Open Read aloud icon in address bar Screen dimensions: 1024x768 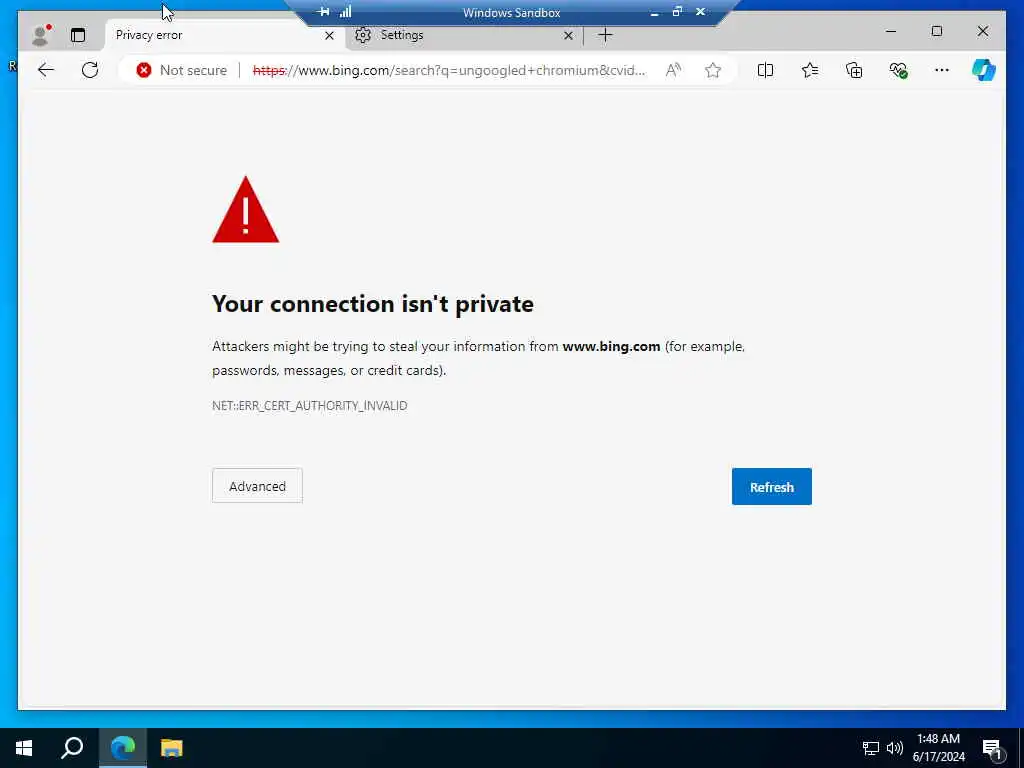click(673, 70)
